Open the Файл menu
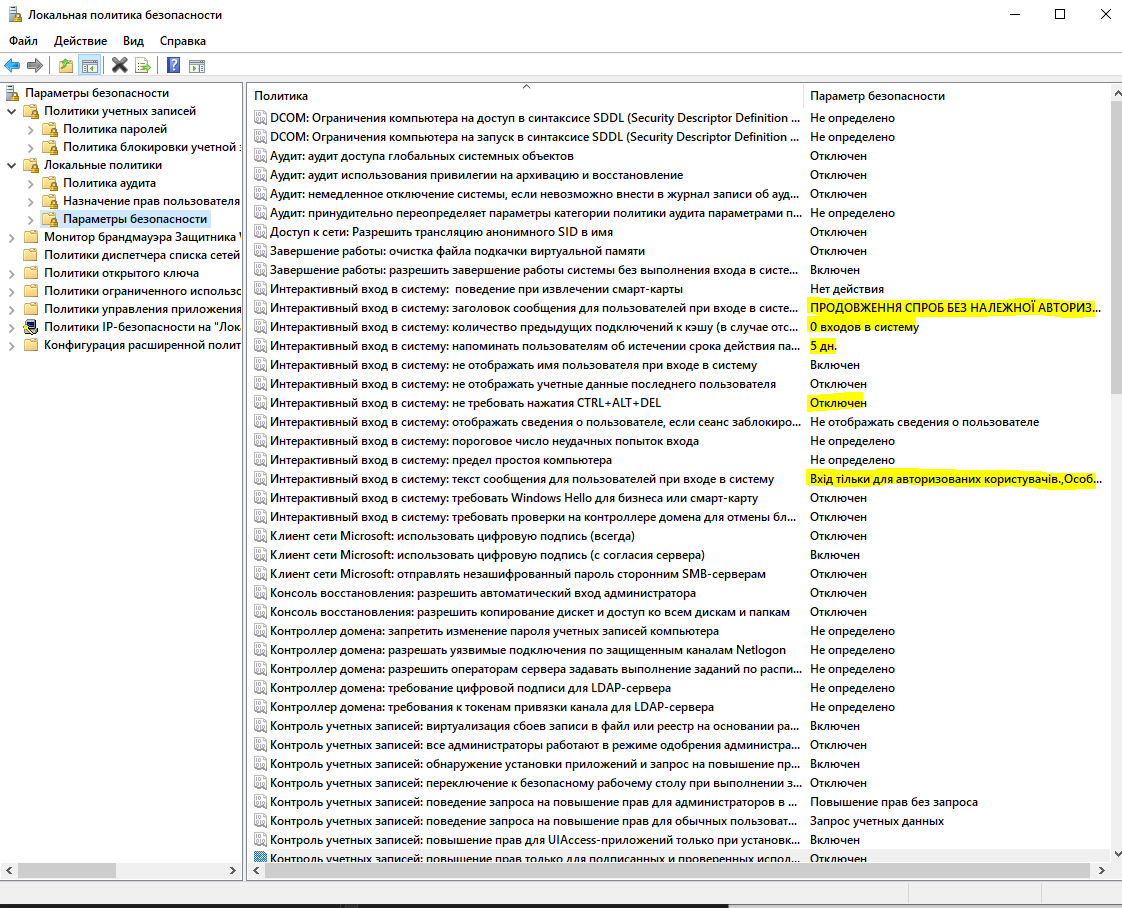 coord(23,41)
